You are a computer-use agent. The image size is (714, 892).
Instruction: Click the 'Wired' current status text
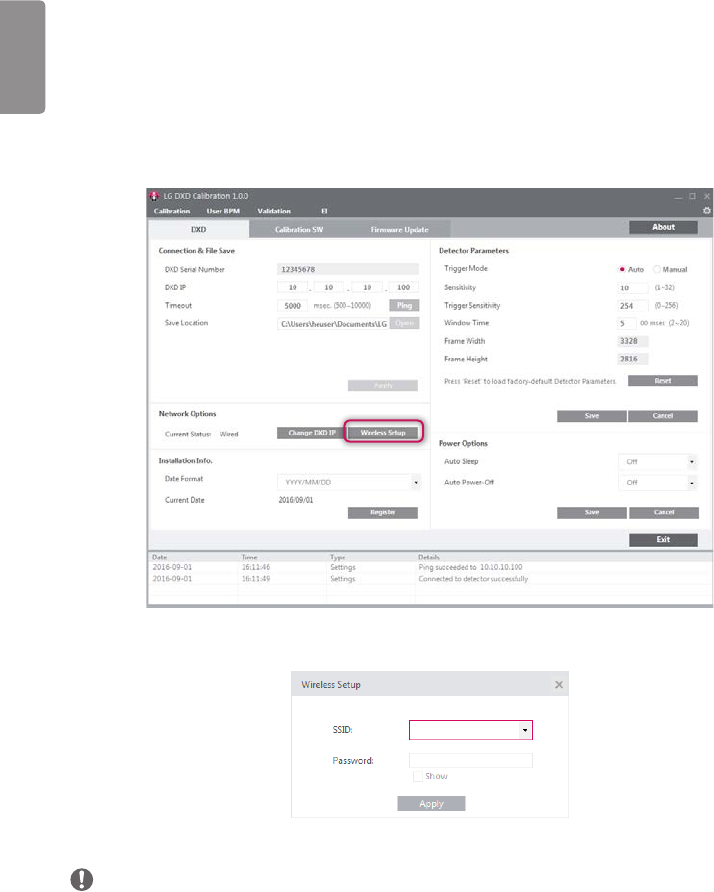229,434
